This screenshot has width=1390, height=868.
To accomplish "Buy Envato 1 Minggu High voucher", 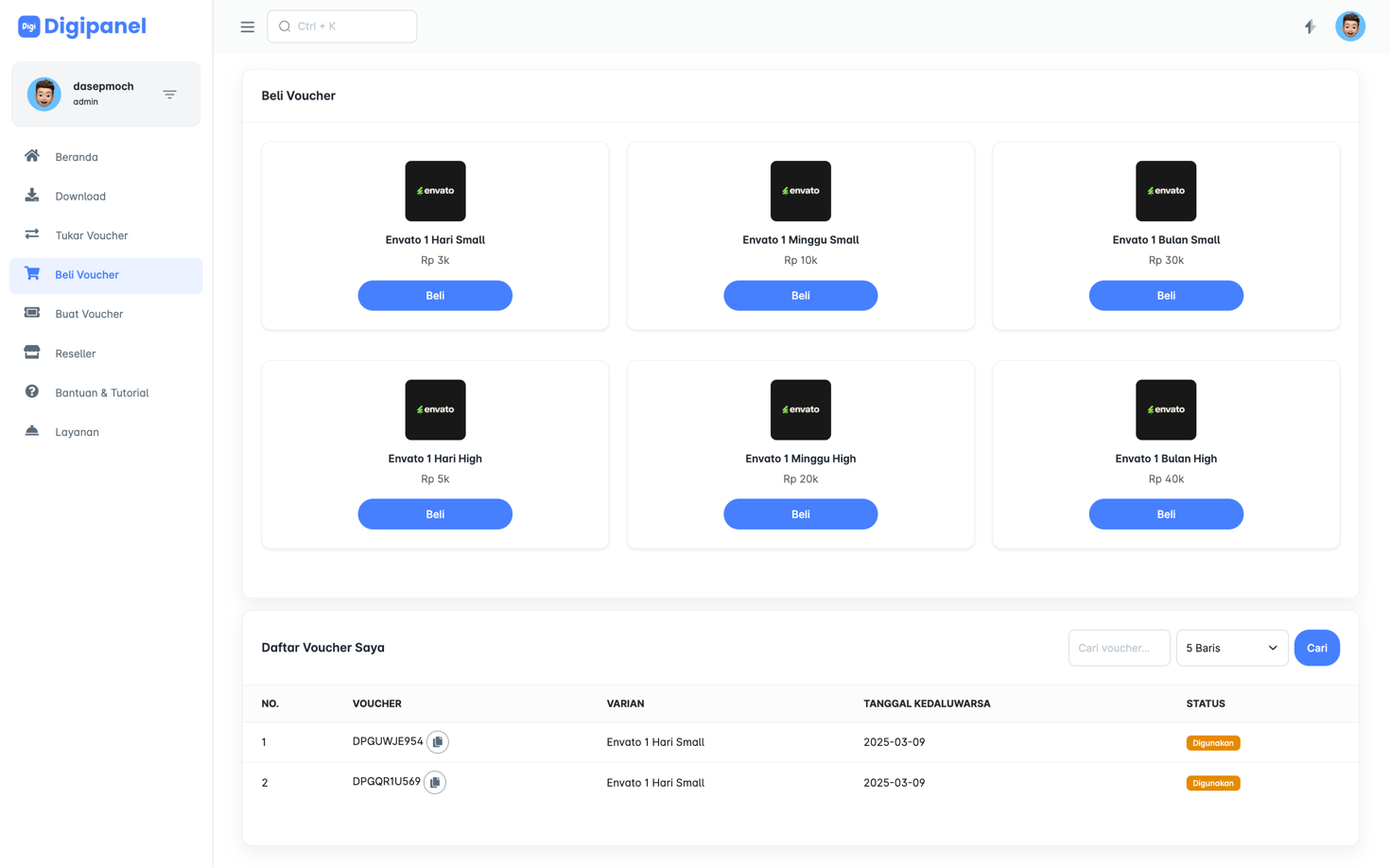I will pyautogui.click(x=801, y=513).
